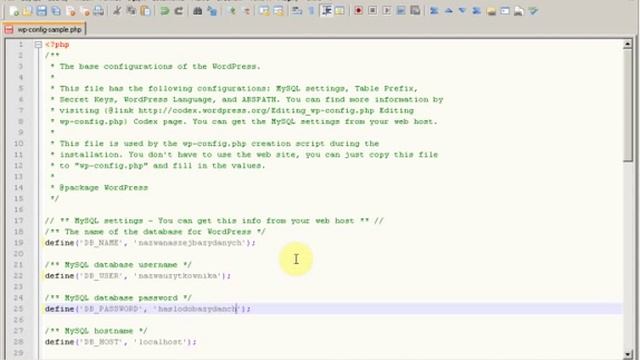Click the 'MySQL database username' comment

click(x=118, y=265)
